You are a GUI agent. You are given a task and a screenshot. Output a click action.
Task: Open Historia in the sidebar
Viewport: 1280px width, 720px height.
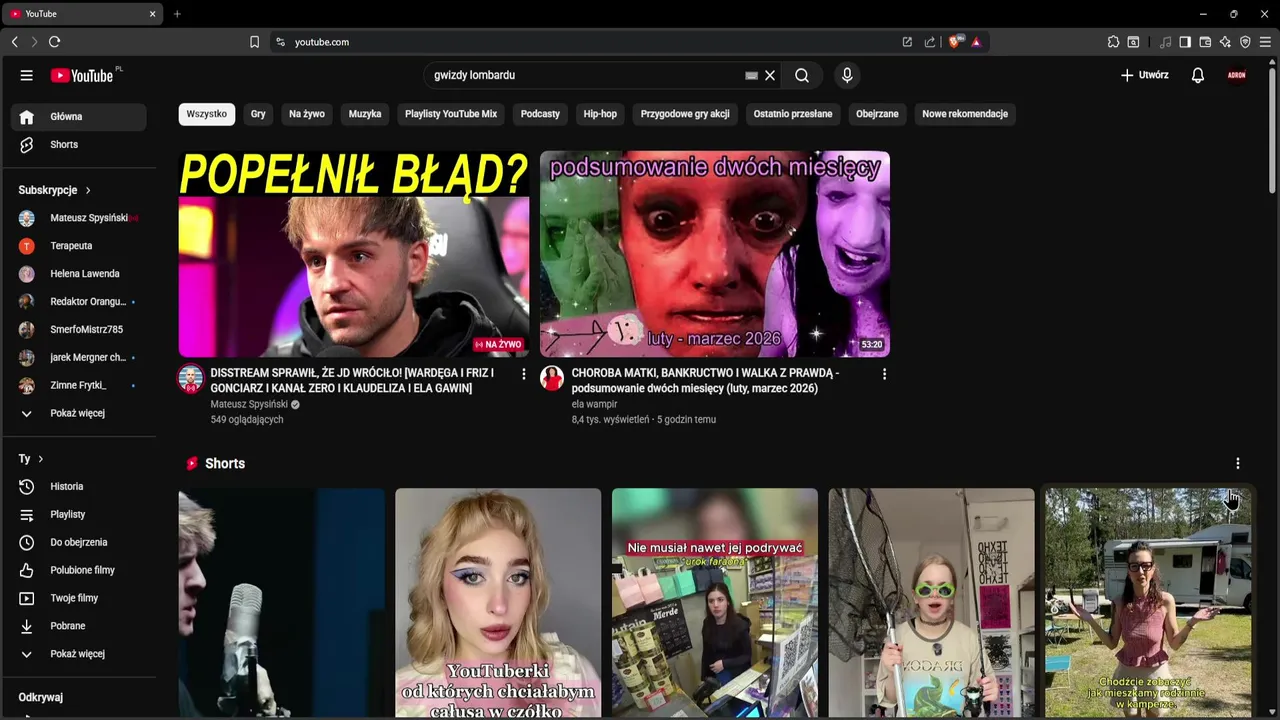(79, 487)
